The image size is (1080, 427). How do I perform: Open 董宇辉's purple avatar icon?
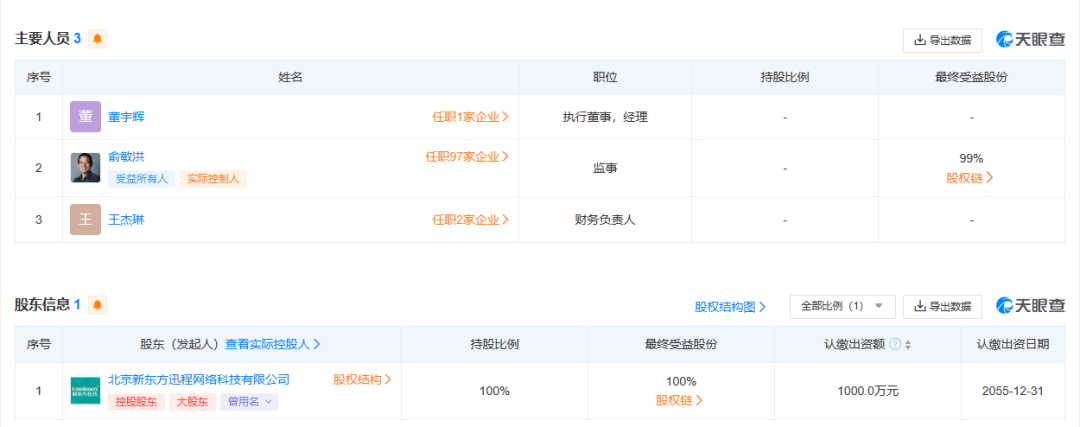click(85, 116)
